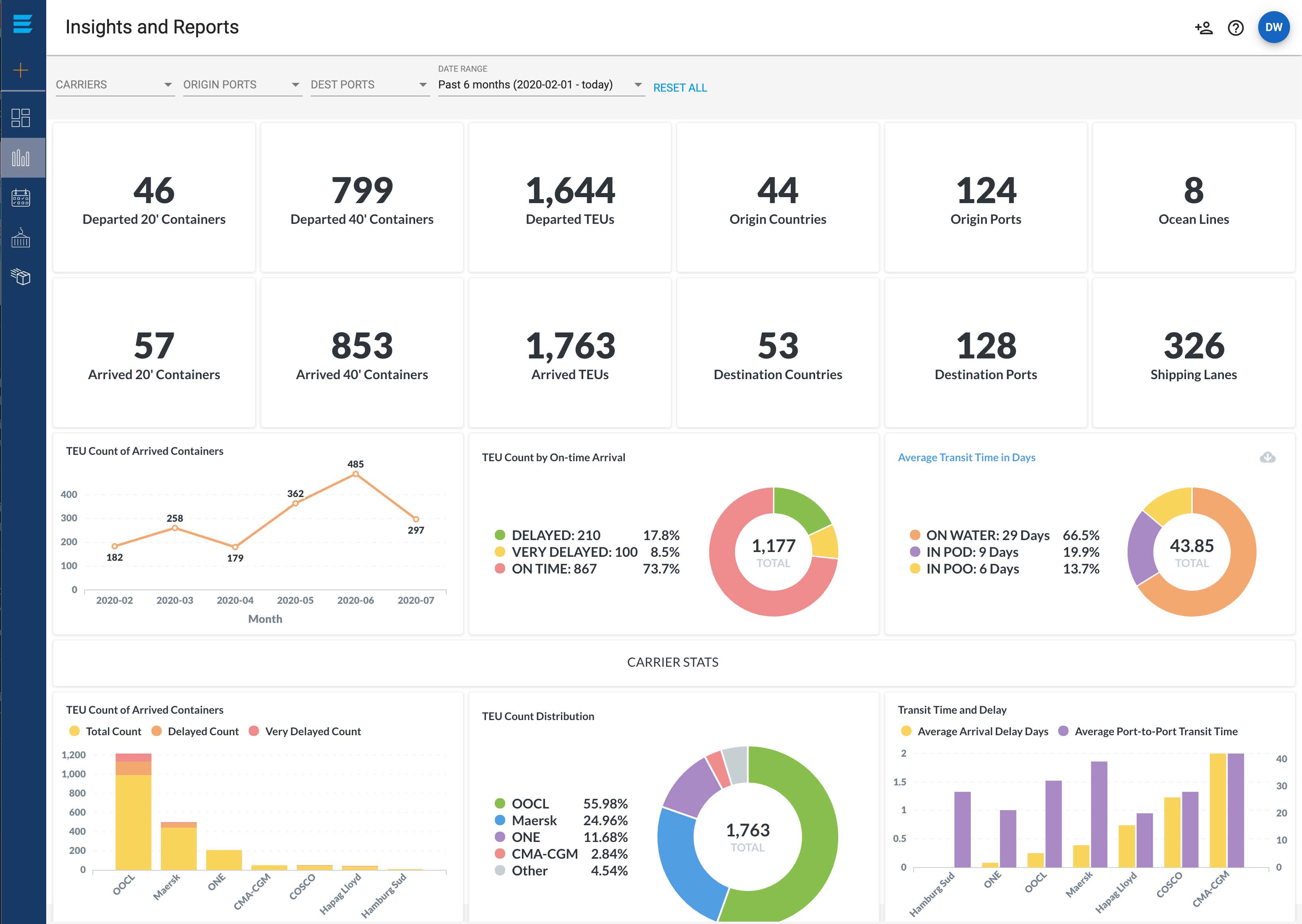Click the Reset All link
The width and height of the screenshot is (1302, 924).
[680, 88]
